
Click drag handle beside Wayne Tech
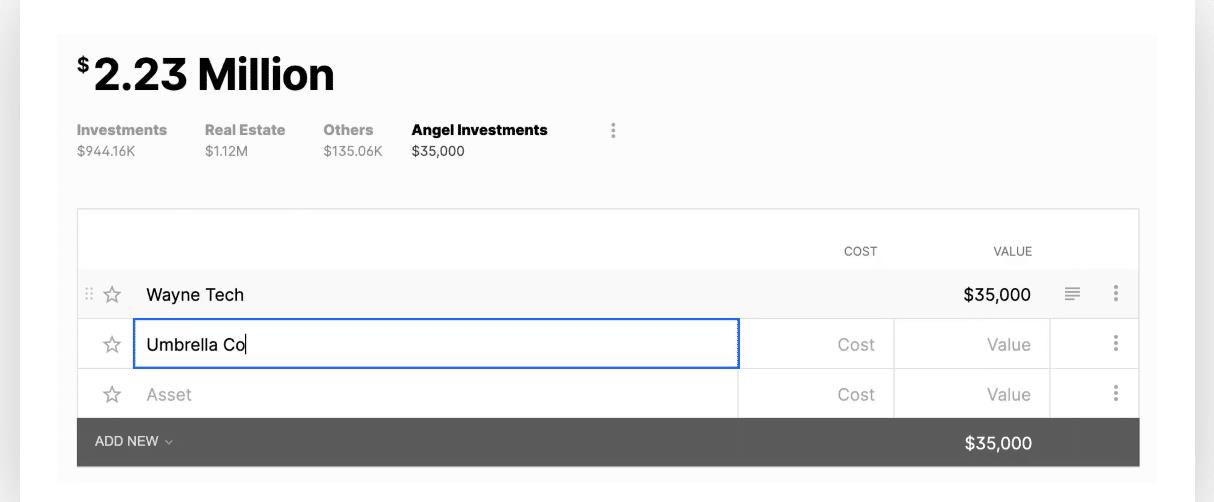click(89, 294)
